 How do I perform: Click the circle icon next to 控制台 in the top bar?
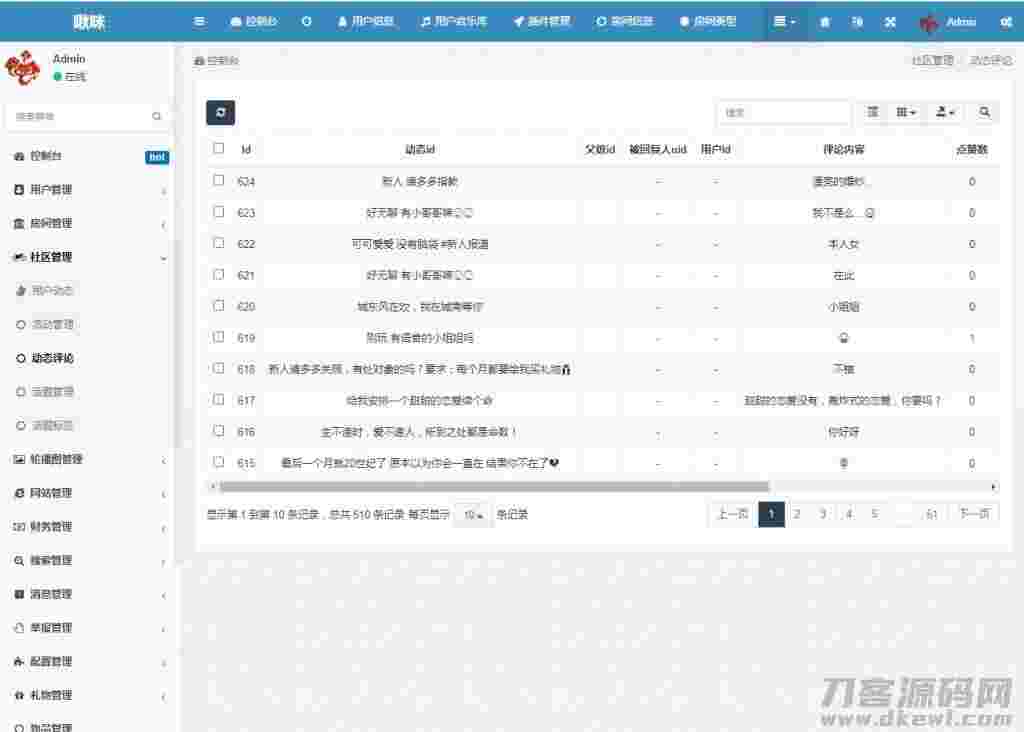[306, 22]
